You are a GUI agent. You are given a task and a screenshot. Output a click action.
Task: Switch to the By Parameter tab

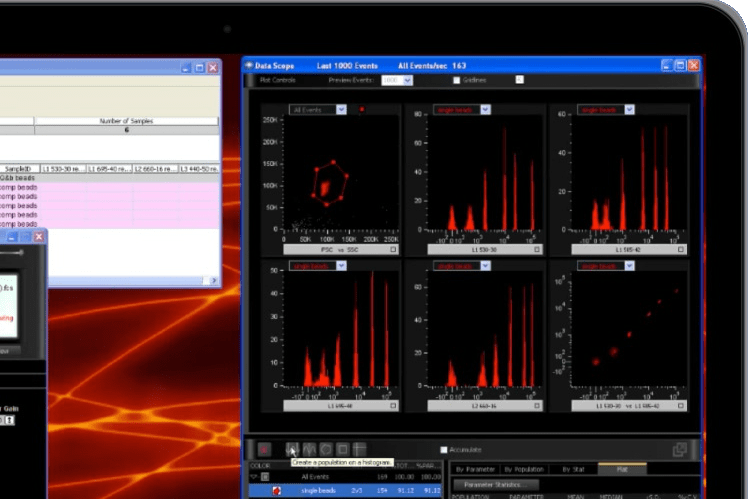[x=474, y=469]
